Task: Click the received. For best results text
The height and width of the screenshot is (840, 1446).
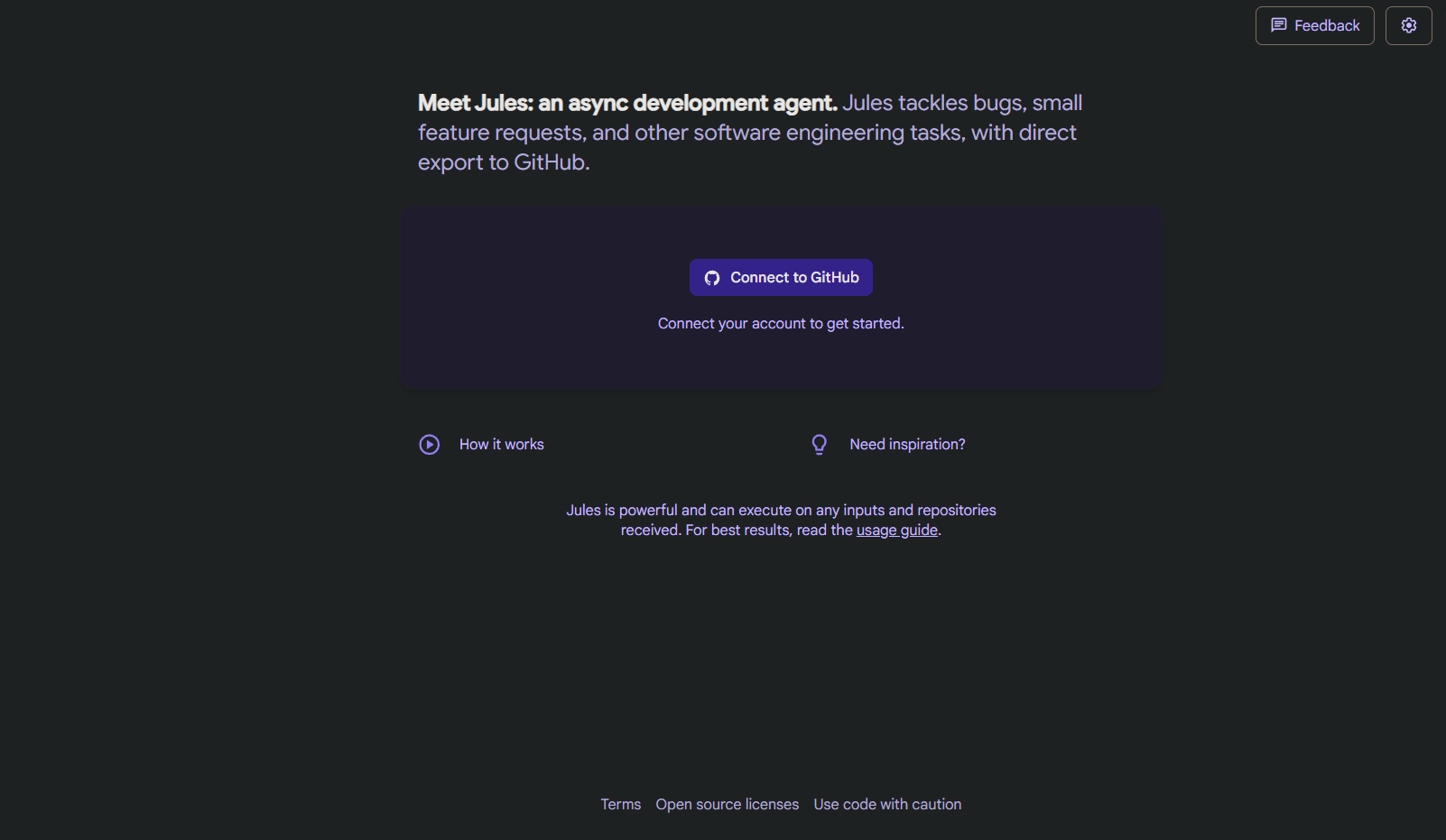Action: tap(736, 531)
